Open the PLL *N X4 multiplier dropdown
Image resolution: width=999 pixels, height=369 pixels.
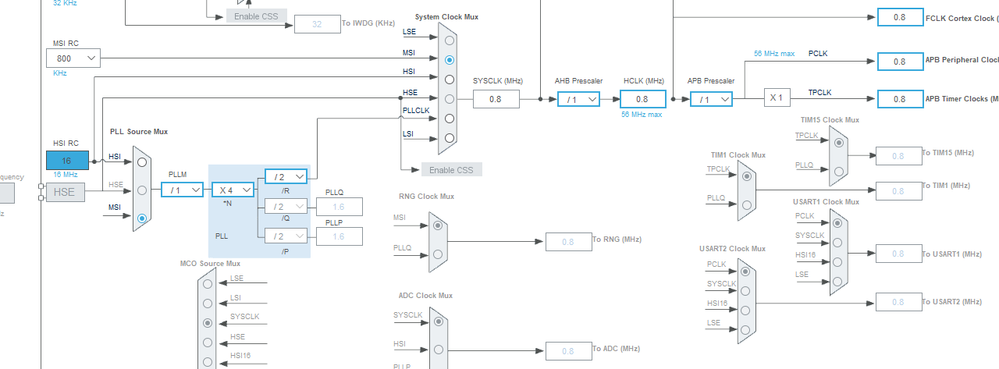coord(233,190)
